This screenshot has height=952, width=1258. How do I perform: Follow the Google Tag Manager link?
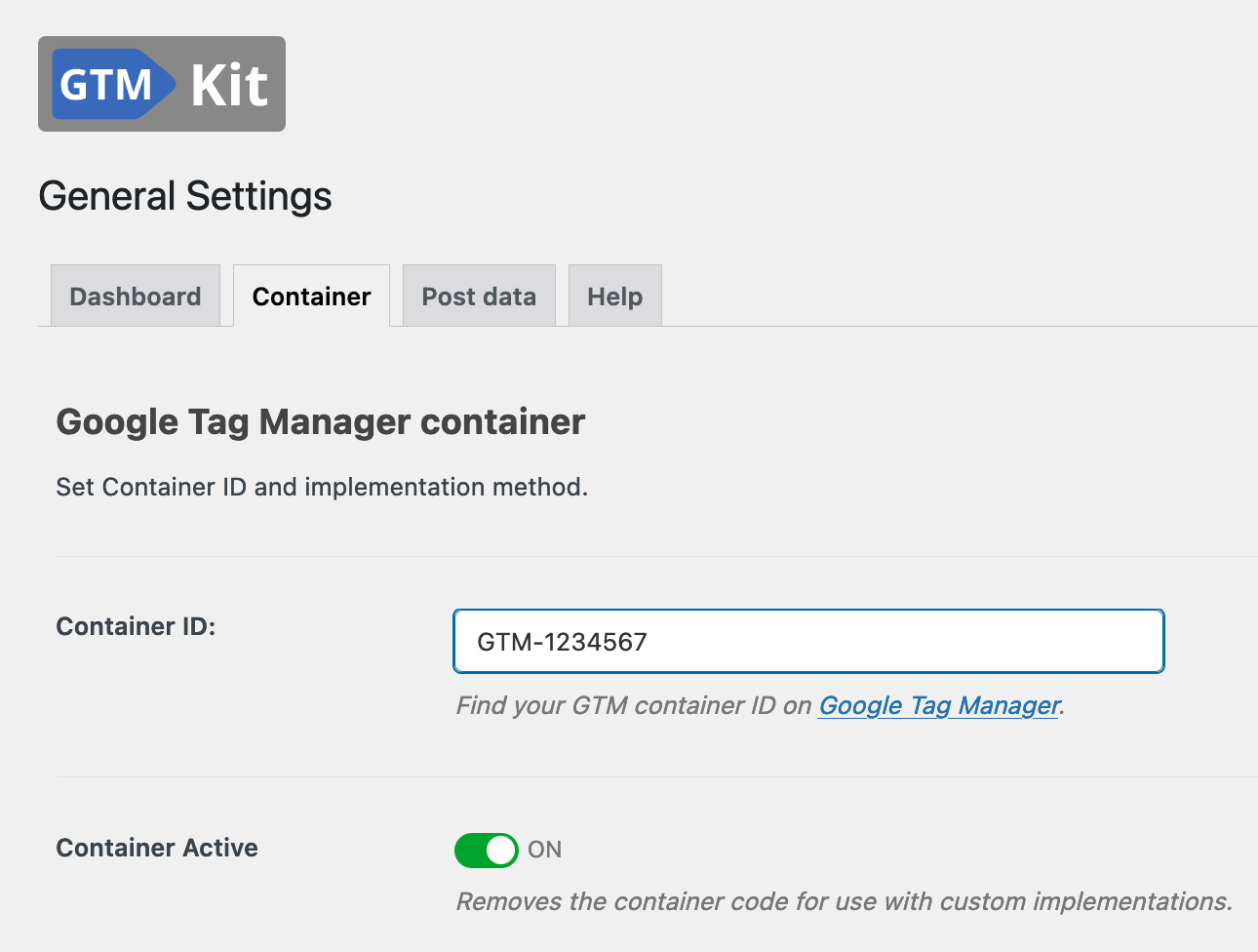(939, 705)
